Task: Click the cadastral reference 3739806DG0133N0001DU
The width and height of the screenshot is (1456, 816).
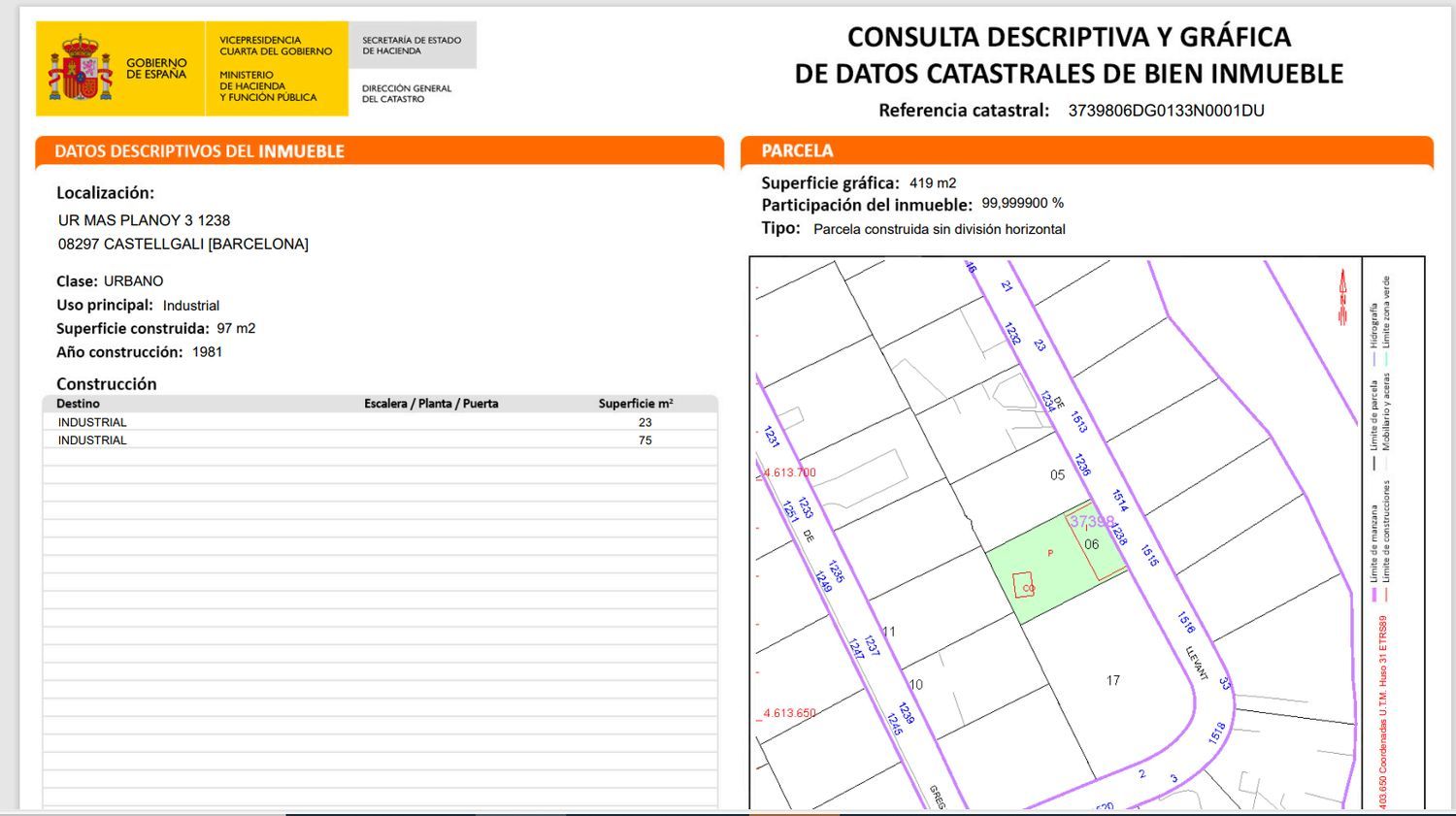Action: pos(1166,111)
